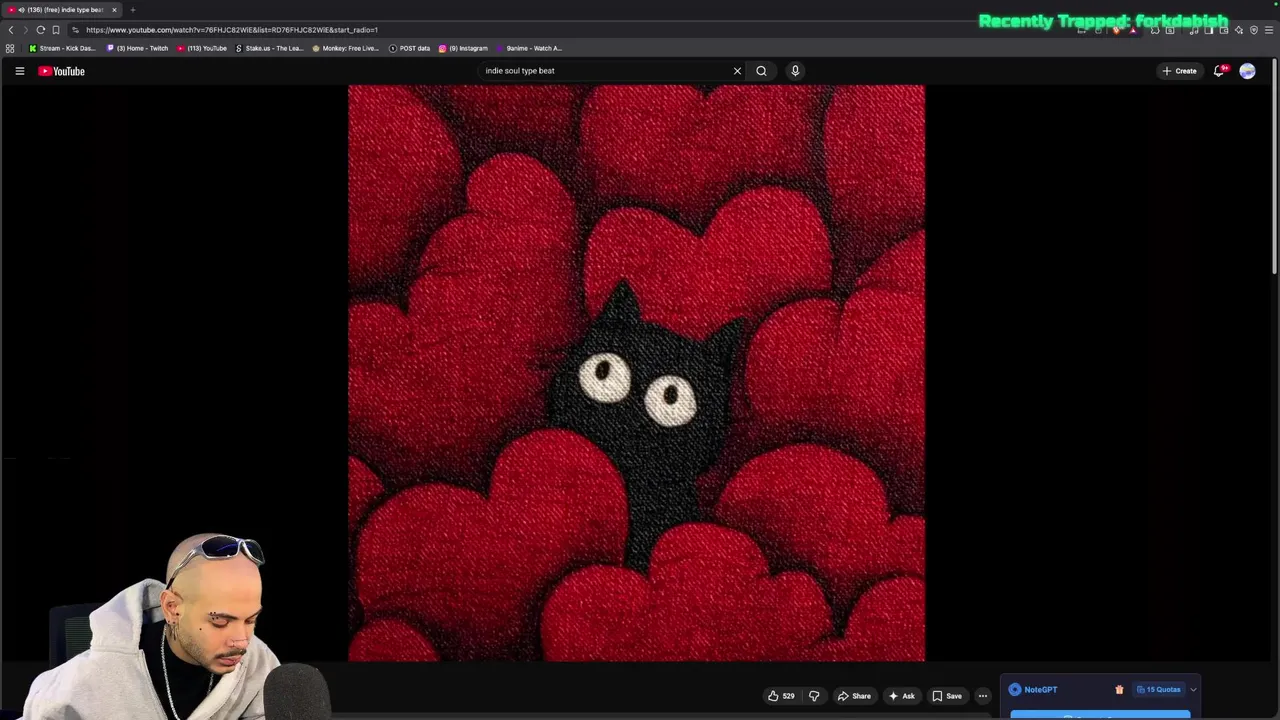
Task: Open the VPN shield icon
Action: point(1254,31)
